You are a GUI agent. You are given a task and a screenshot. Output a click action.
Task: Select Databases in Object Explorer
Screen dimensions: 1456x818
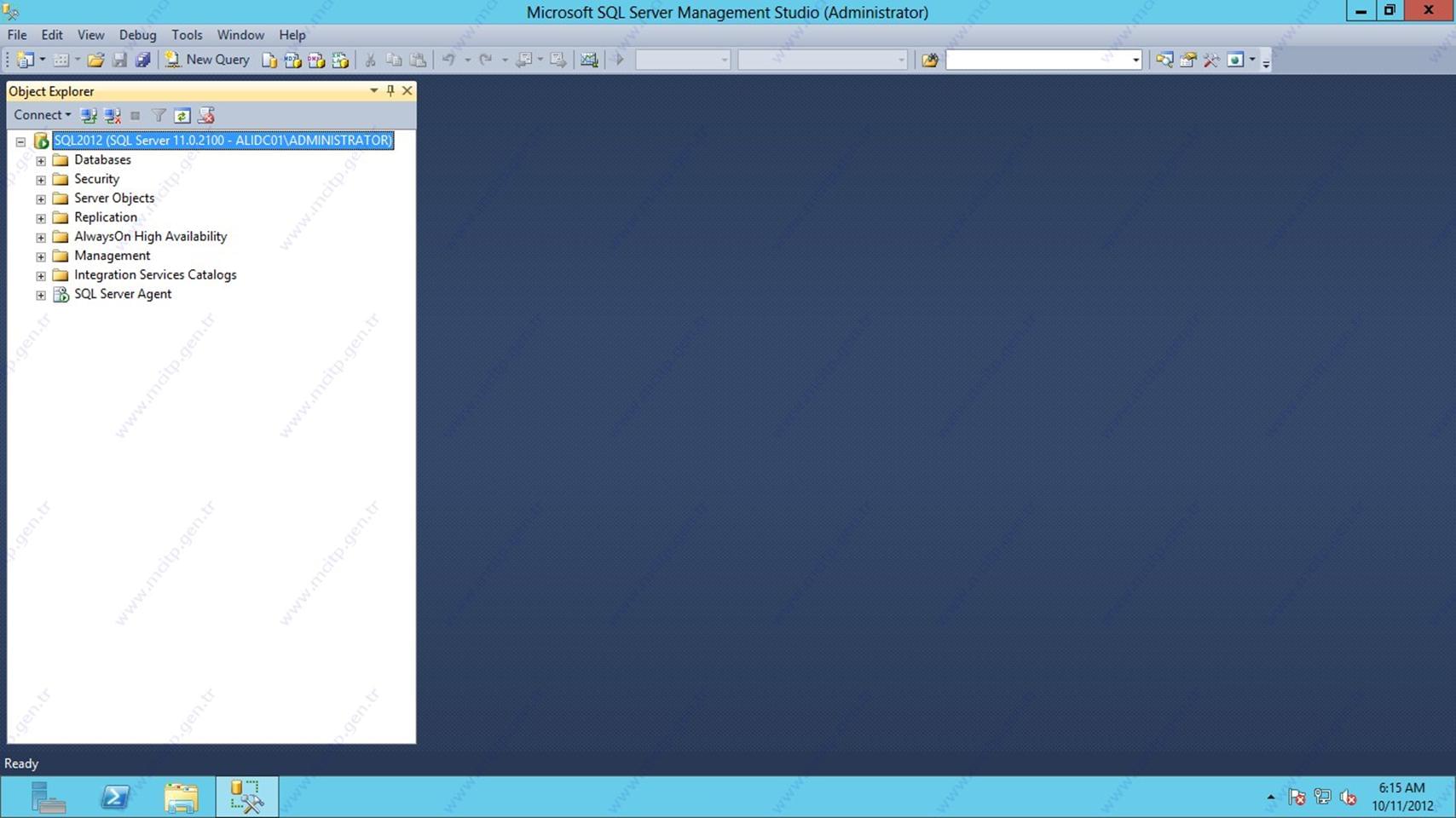pyautogui.click(x=102, y=160)
